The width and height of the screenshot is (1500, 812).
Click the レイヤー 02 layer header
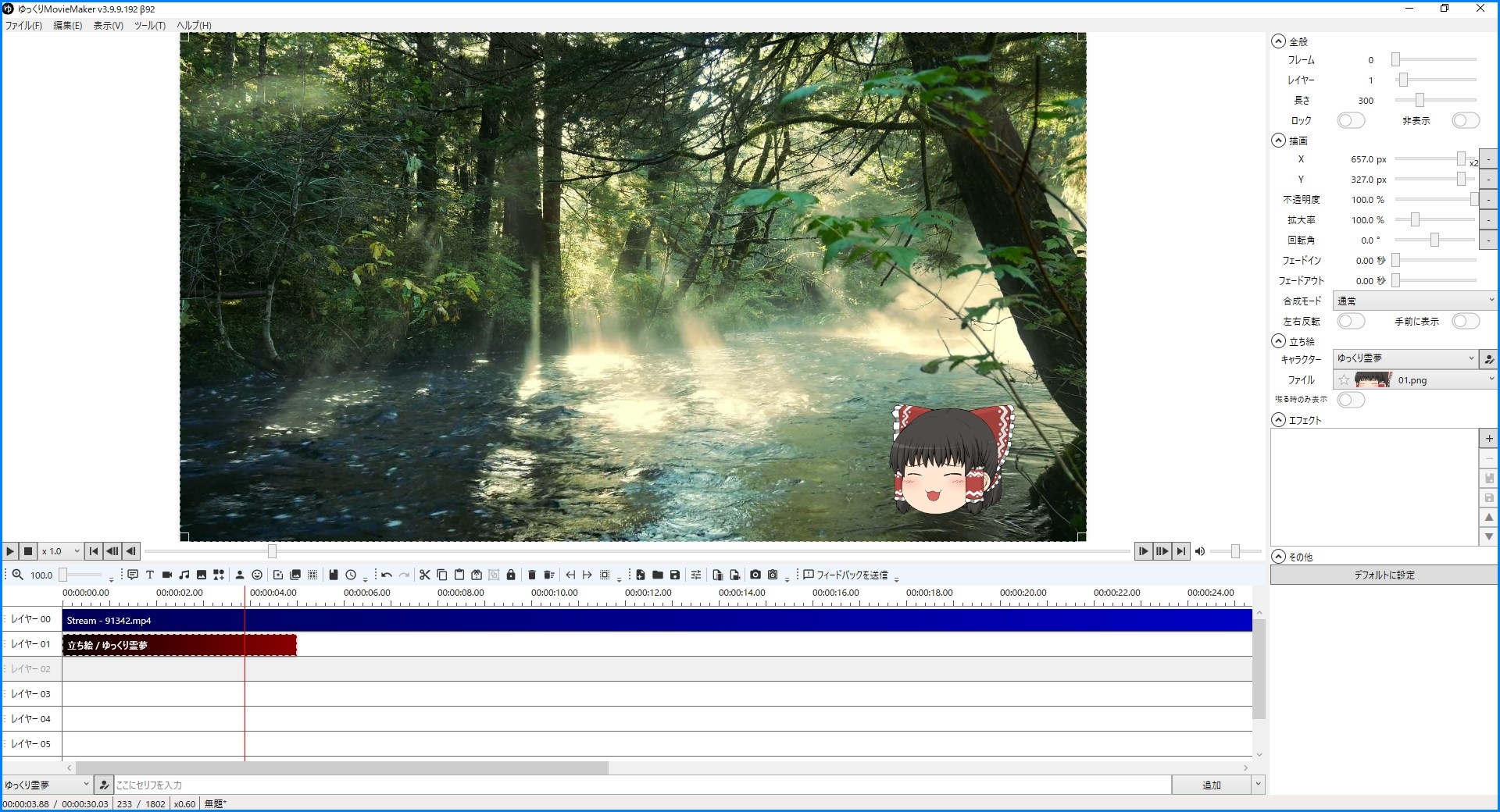[x=31, y=669]
